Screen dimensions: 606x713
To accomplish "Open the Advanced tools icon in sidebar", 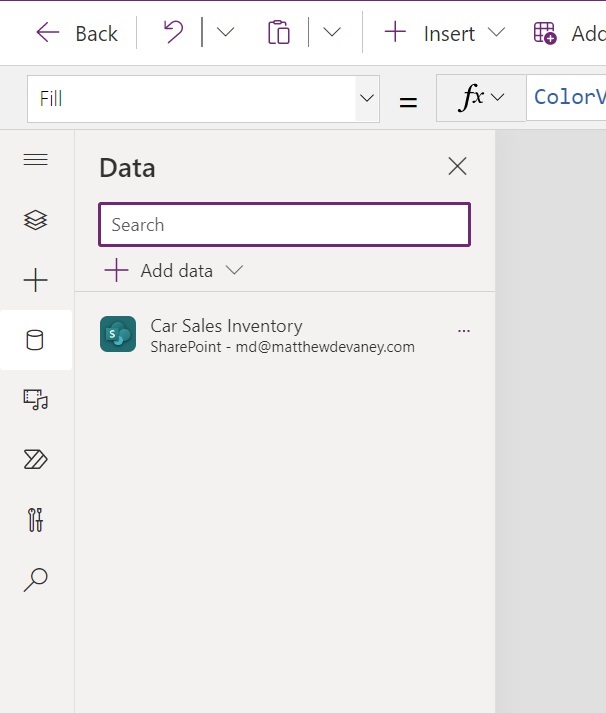I will 36,520.
